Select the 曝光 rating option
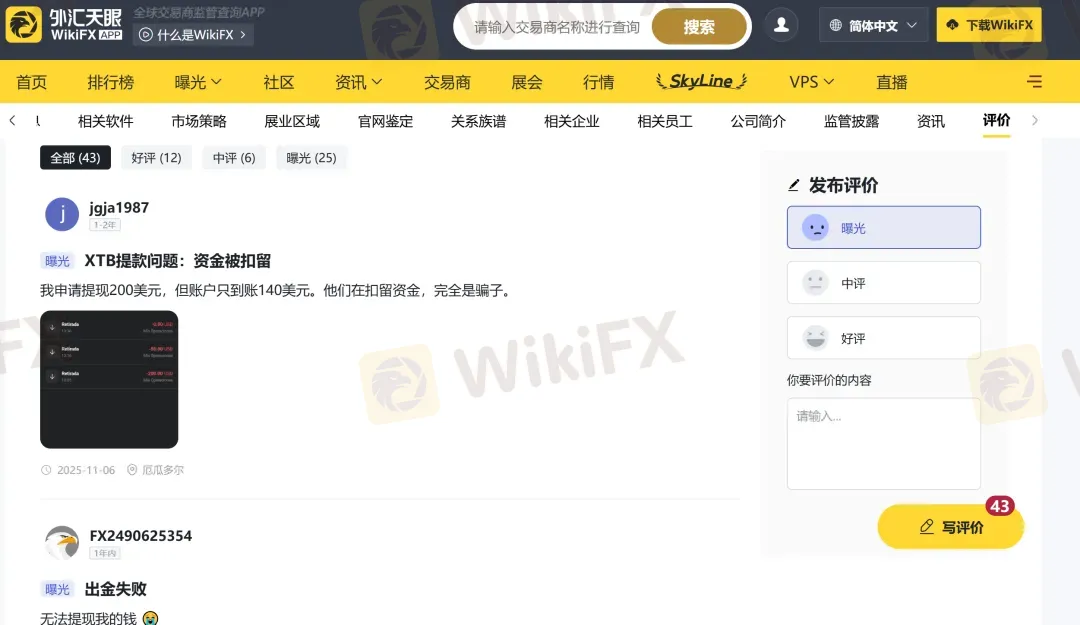Image resolution: width=1080 pixels, height=625 pixels. tap(883, 227)
